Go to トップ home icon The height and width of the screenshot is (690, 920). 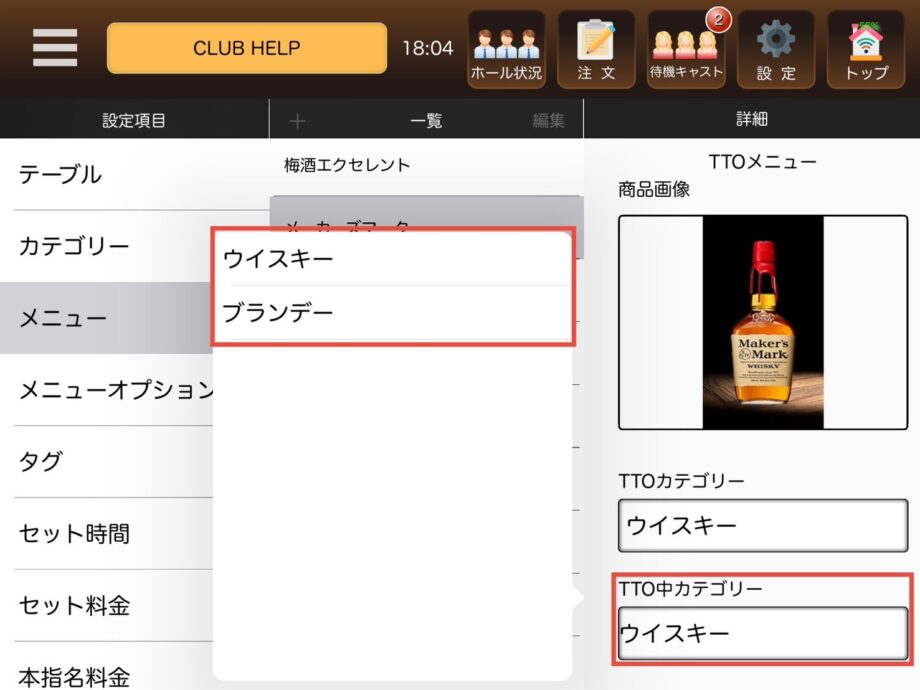pyautogui.click(x=866, y=49)
